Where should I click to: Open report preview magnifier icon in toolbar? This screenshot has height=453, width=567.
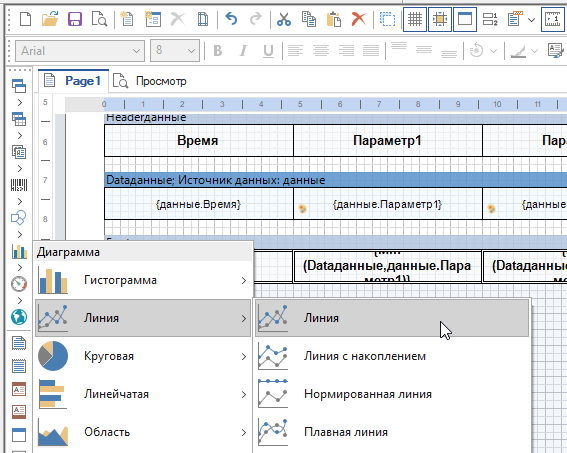[x=99, y=19]
